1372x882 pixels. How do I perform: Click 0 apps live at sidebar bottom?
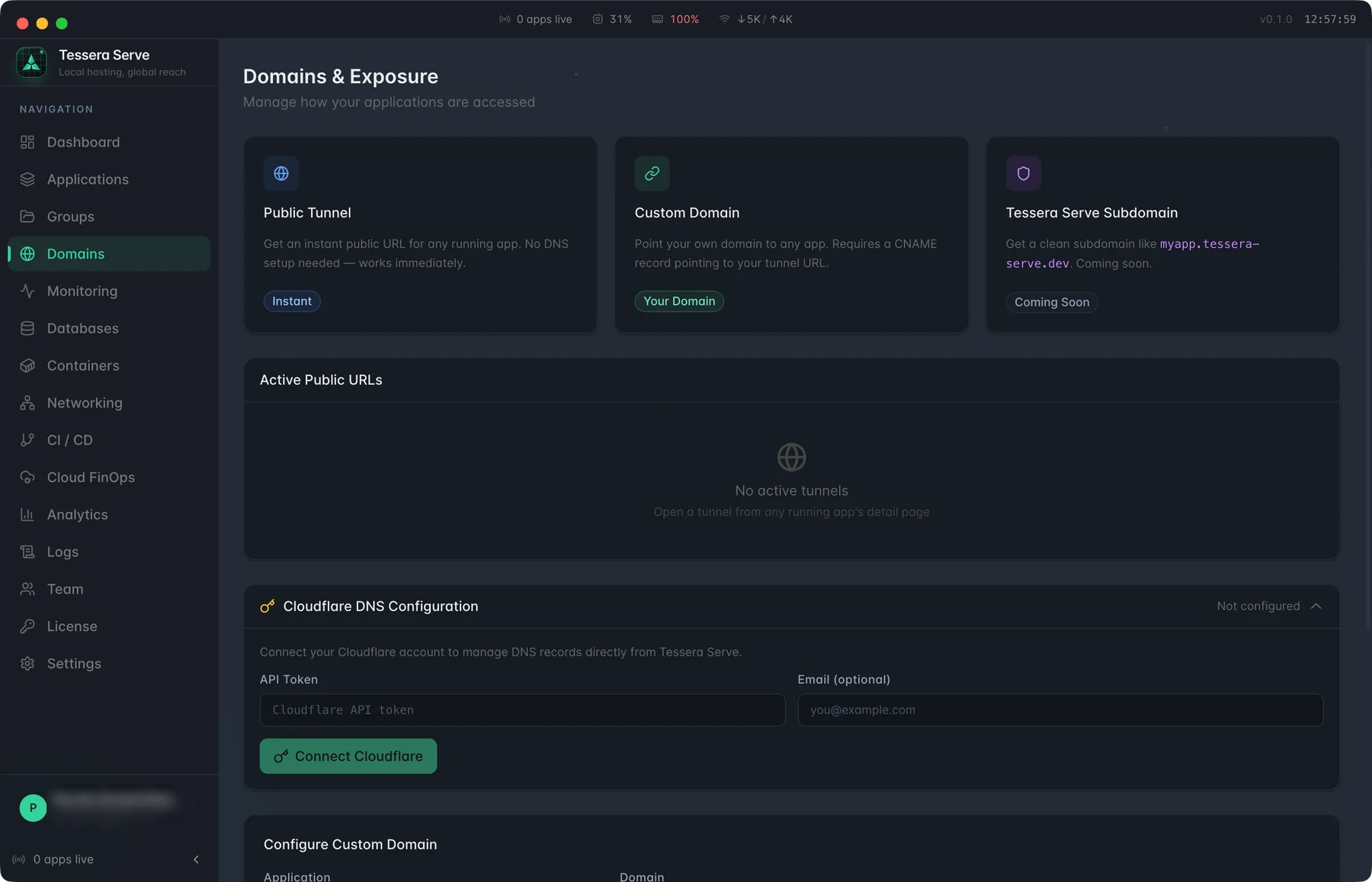tap(63, 859)
